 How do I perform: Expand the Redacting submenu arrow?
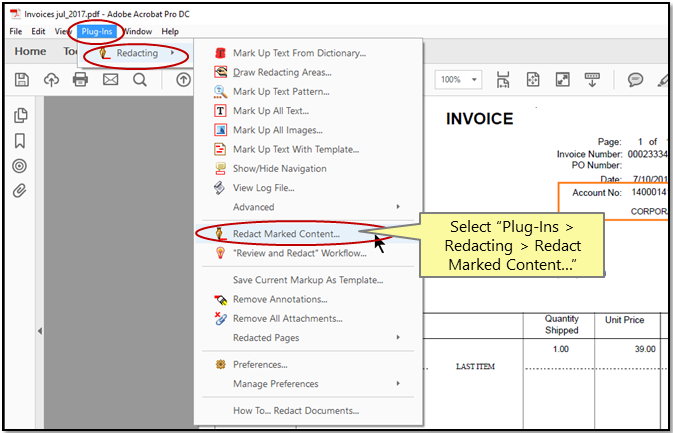pyautogui.click(x=172, y=53)
